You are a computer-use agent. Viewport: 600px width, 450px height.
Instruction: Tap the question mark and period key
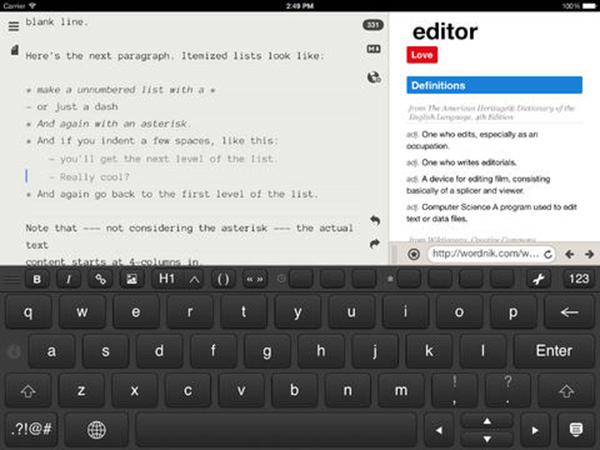[x=507, y=391]
